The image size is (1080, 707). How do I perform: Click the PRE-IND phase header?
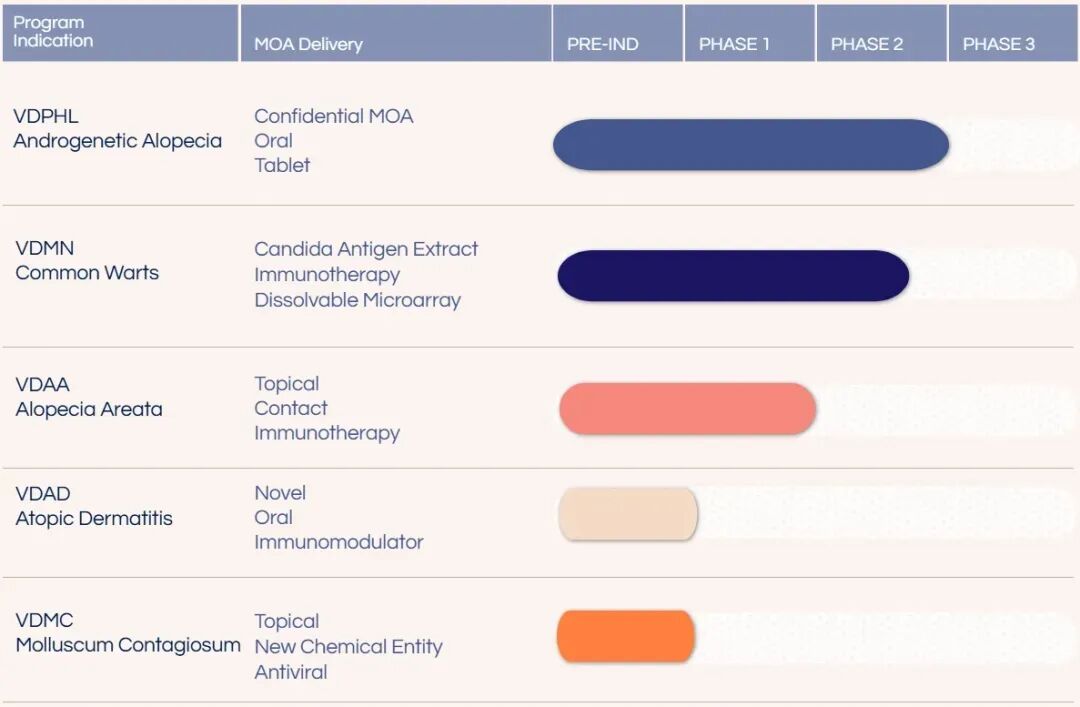pyautogui.click(x=602, y=44)
